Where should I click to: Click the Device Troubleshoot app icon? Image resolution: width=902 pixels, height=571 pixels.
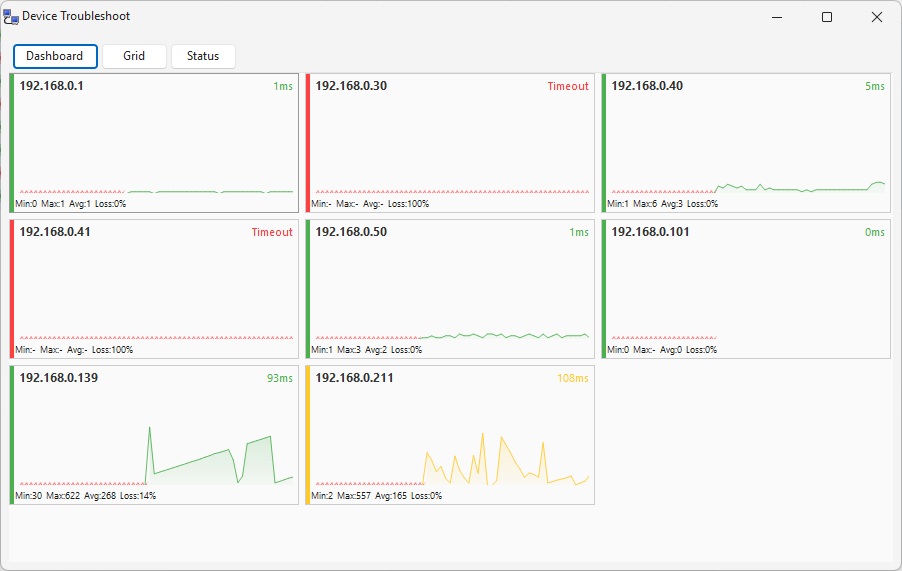11,17
